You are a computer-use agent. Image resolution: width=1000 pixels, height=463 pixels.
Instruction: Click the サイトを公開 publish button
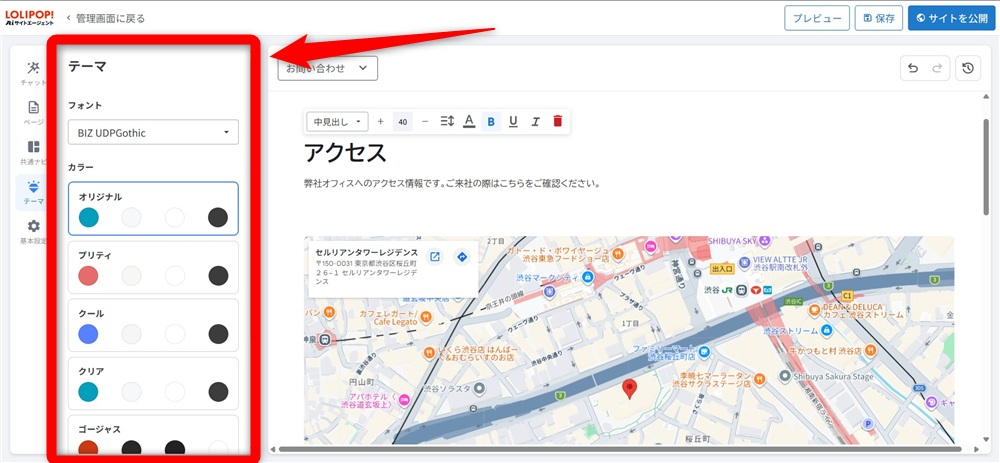click(x=951, y=18)
